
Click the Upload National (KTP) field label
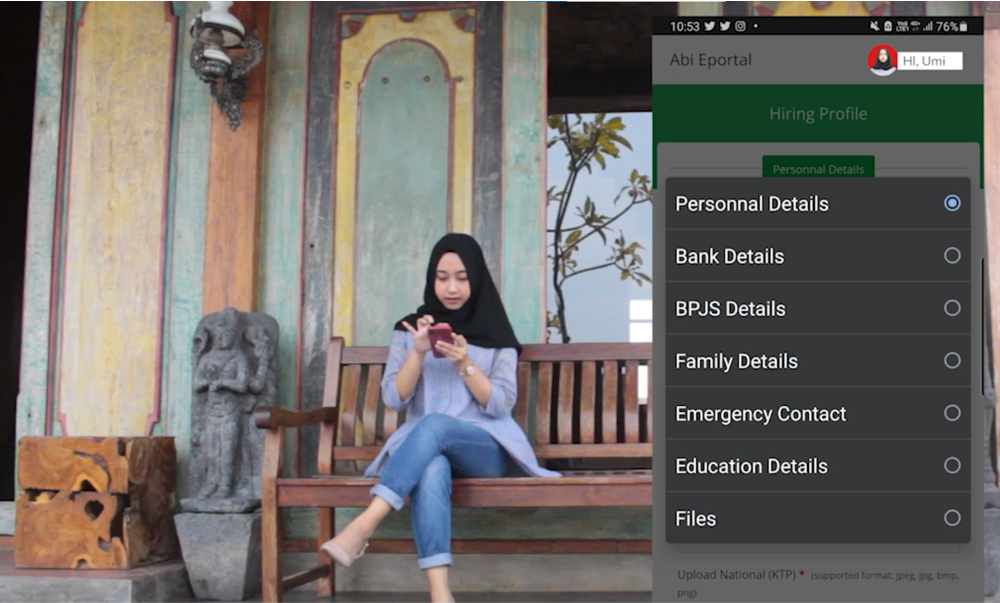(x=739, y=575)
